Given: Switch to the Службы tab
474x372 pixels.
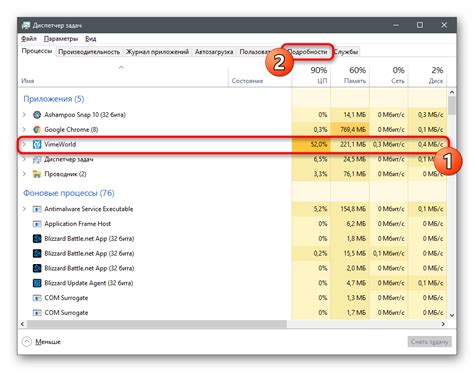Looking at the screenshot, I should click(347, 52).
